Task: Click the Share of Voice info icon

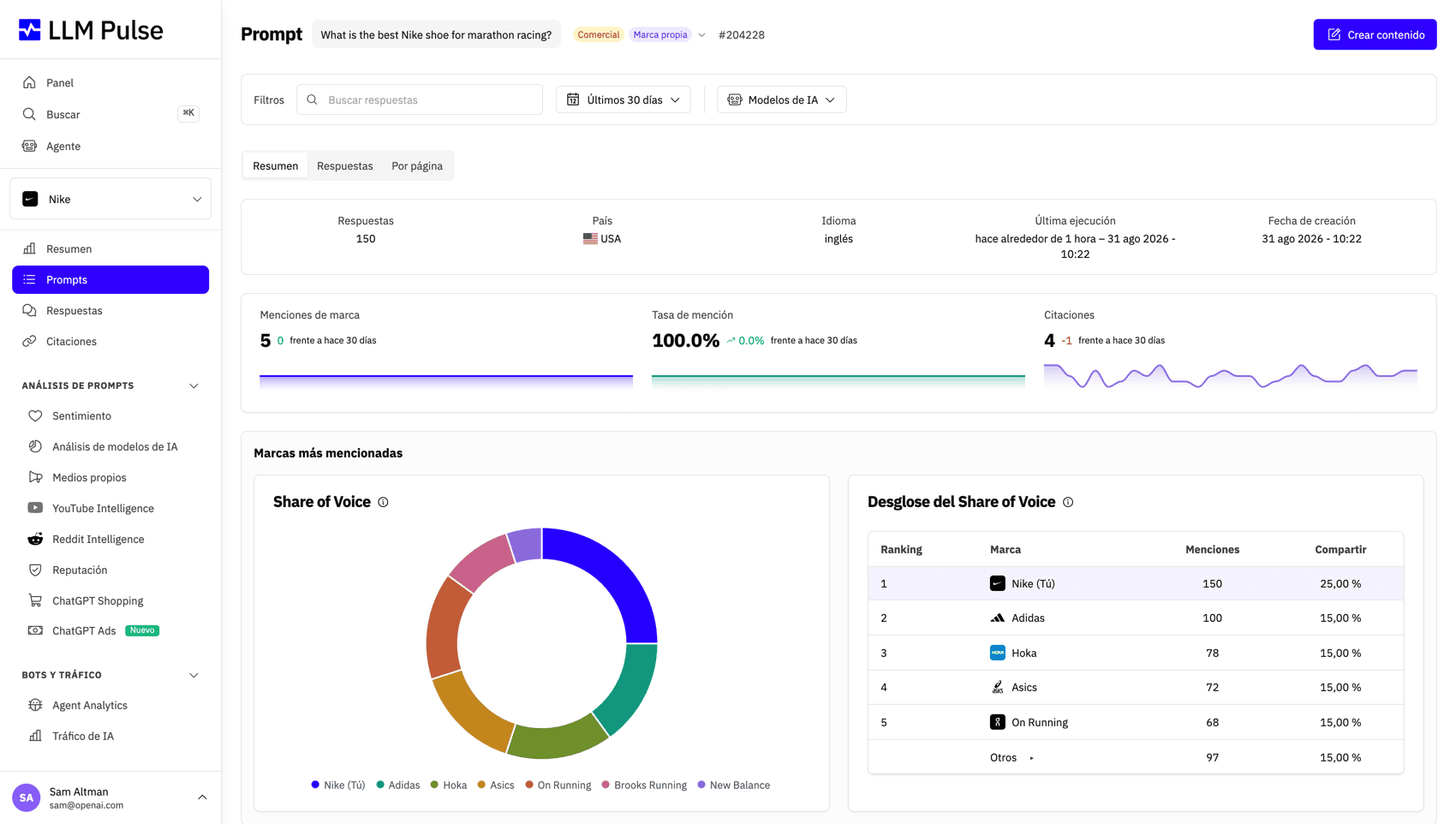Action: point(383,502)
